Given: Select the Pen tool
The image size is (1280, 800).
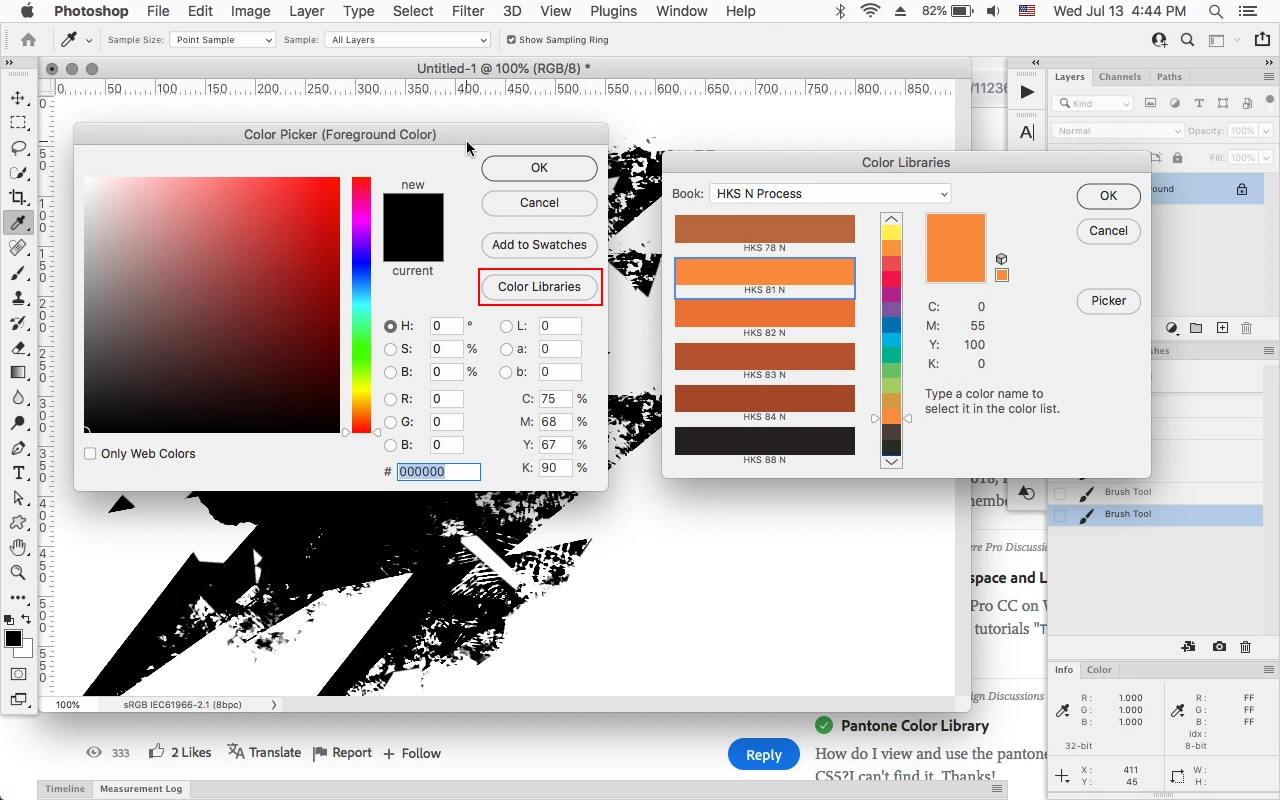Looking at the screenshot, I should pos(18,448).
